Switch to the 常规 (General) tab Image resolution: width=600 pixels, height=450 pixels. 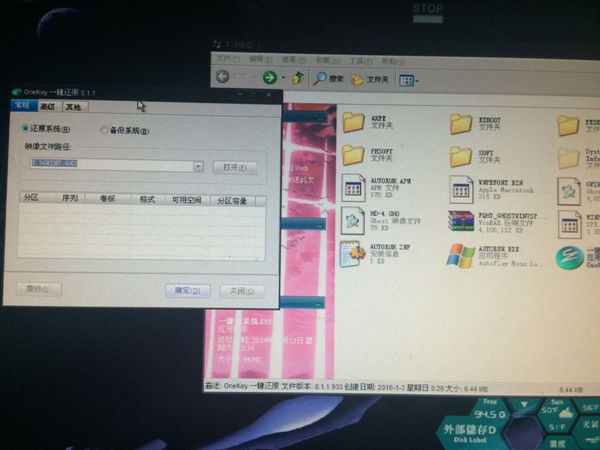coord(23,106)
